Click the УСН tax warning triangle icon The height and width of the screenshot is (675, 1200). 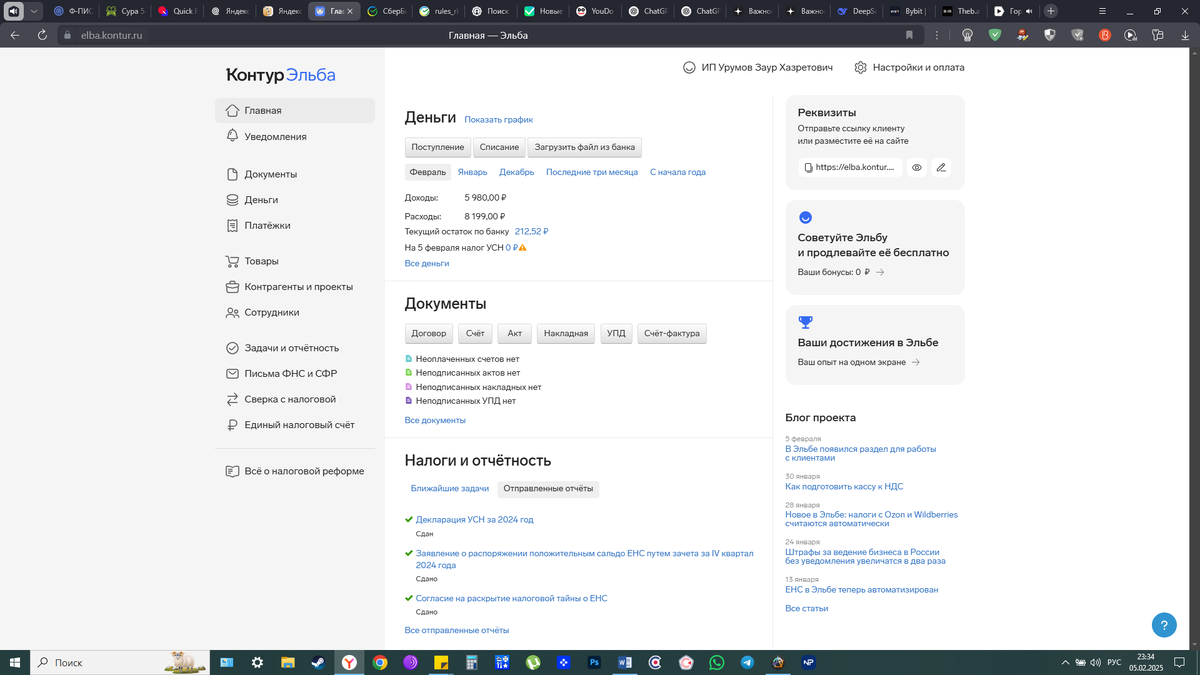point(522,247)
